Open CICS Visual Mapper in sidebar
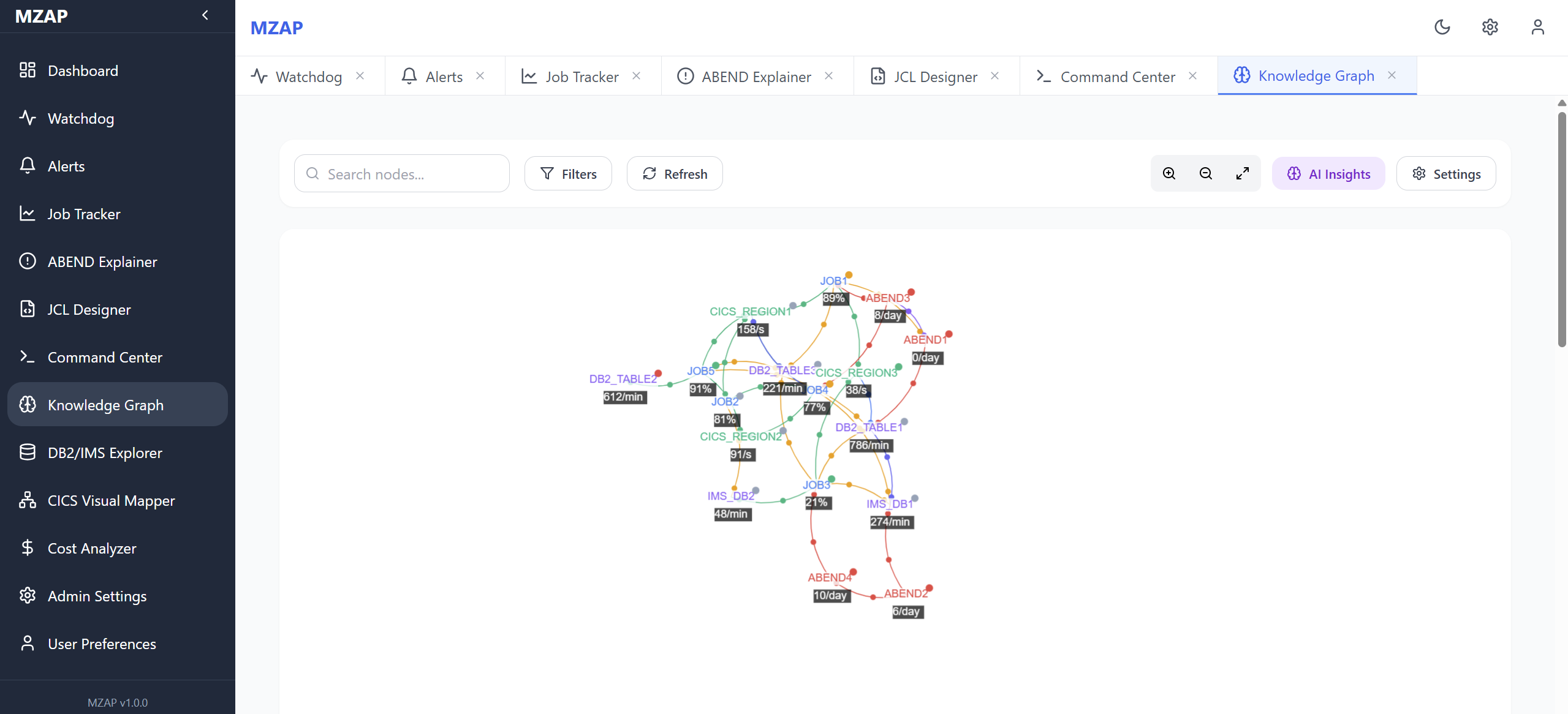The width and height of the screenshot is (1568, 714). pos(111,500)
